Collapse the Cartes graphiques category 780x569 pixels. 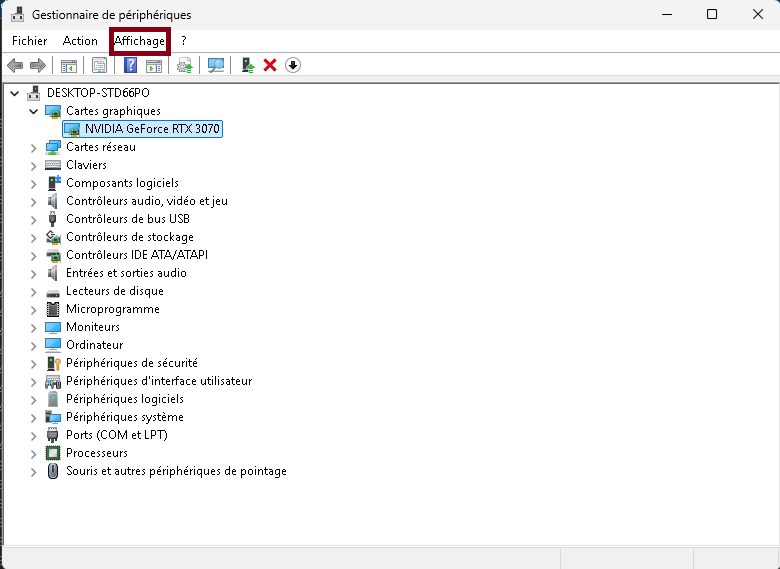33,111
